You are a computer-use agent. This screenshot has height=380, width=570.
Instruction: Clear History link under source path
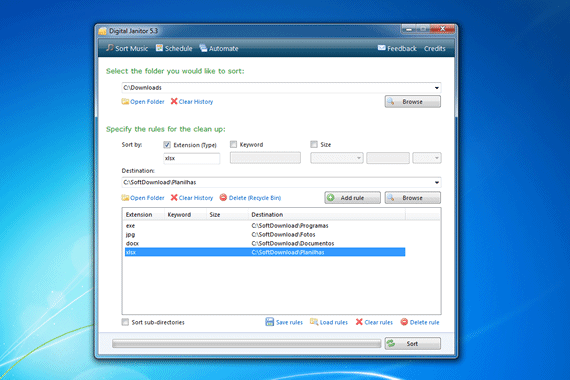196,102
